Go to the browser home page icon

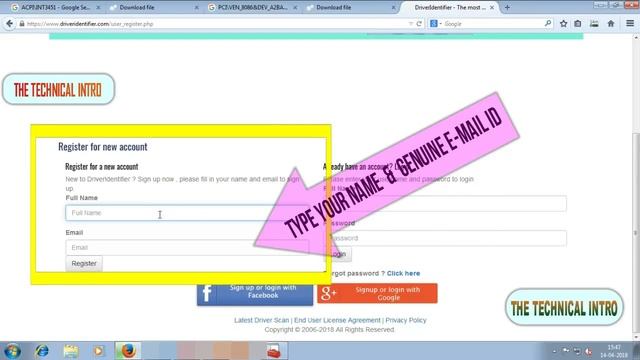pyautogui.click(x=611, y=24)
